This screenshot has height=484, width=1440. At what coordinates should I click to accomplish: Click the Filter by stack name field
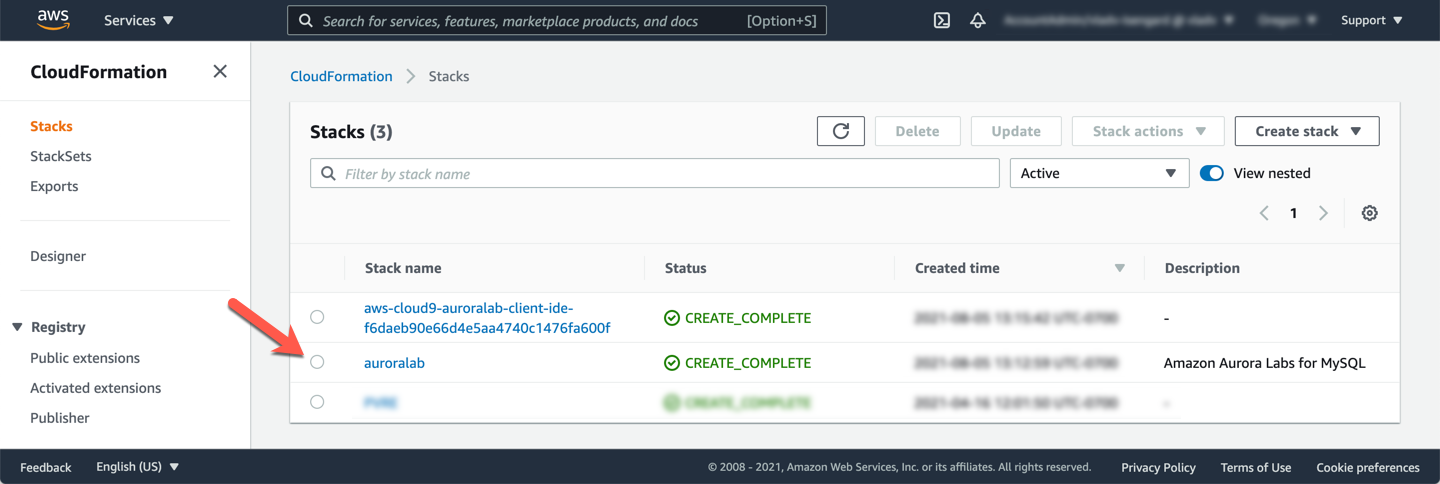[x=660, y=173]
